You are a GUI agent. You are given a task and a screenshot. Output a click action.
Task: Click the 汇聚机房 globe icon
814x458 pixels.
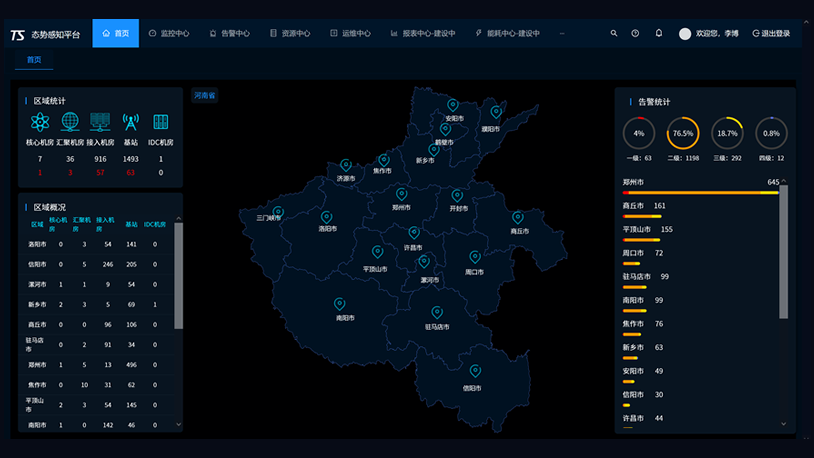tap(70, 122)
